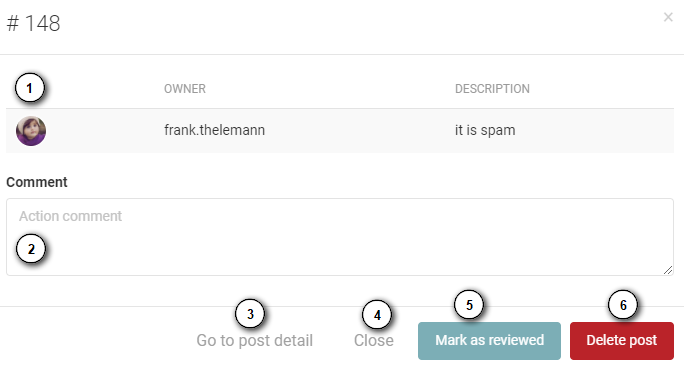
Task: Click numbered marker 1 circle
Action: tap(30, 88)
